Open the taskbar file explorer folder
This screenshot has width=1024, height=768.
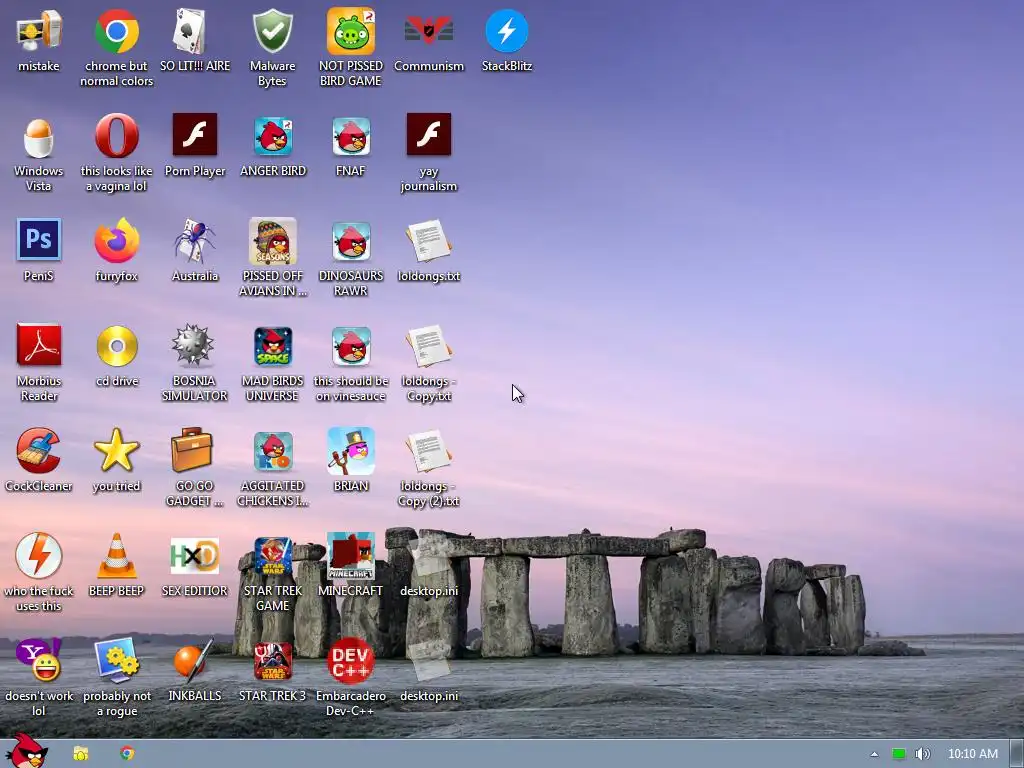[x=80, y=754]
